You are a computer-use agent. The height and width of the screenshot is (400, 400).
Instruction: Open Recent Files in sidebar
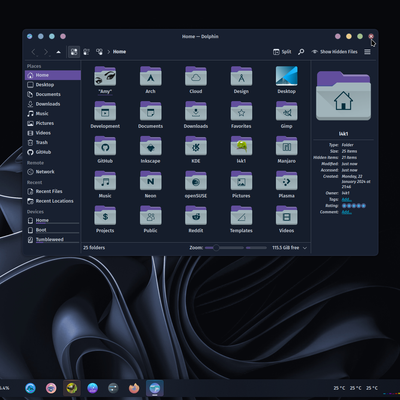point(53,192)
